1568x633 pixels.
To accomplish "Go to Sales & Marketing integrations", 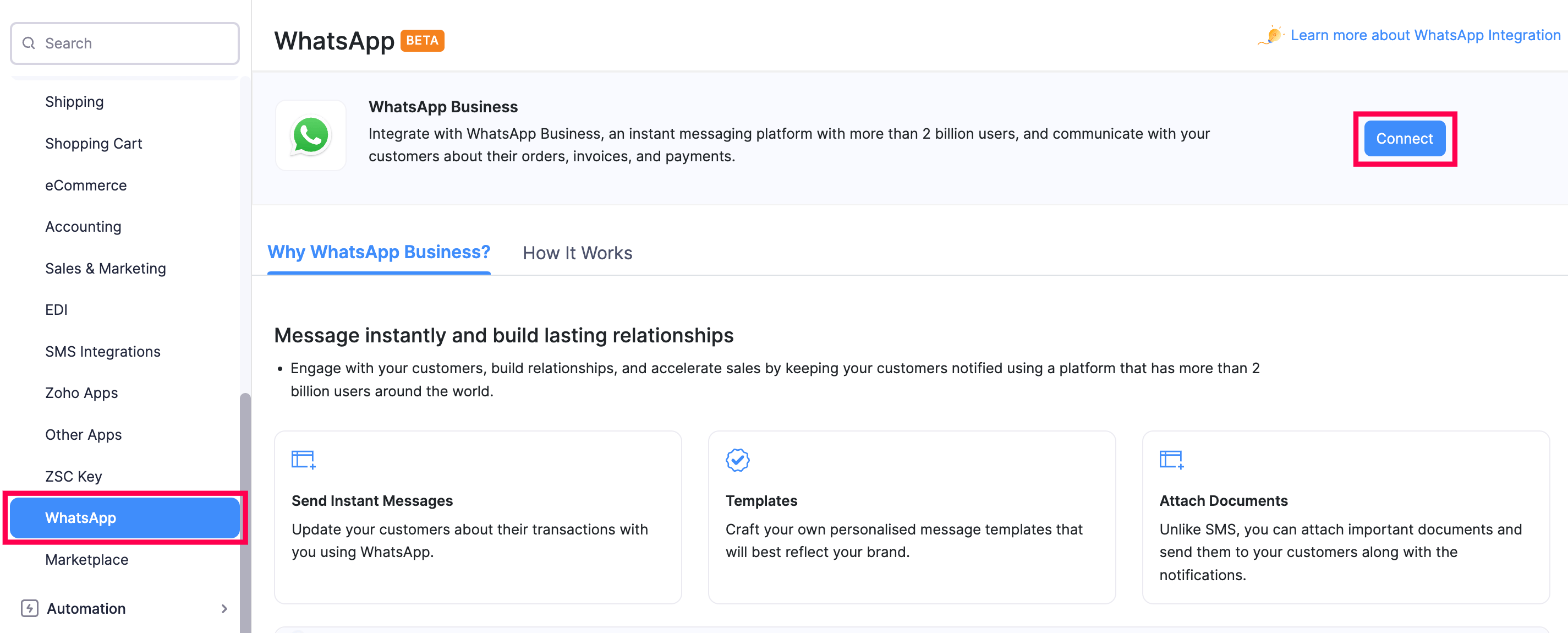I will 105,268.
